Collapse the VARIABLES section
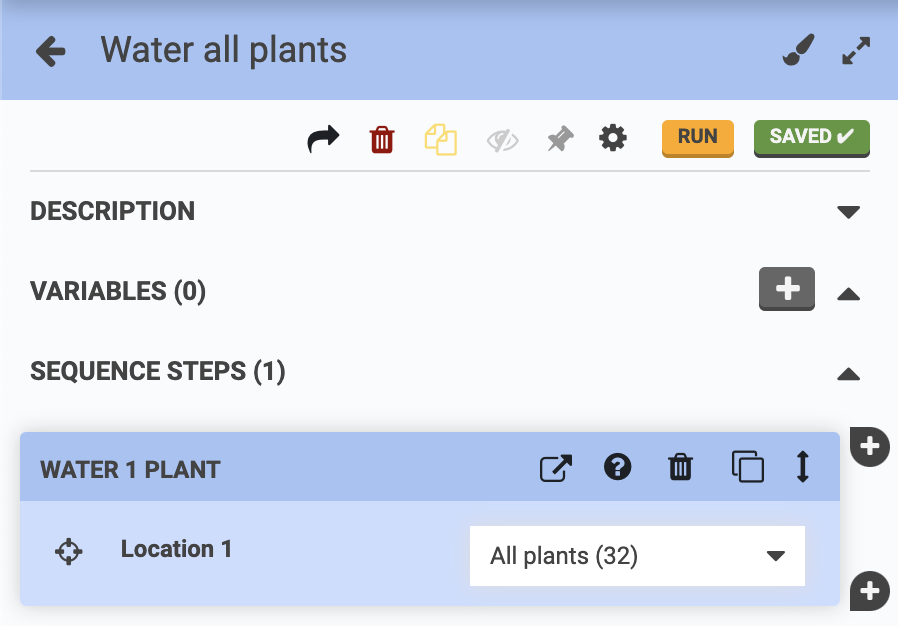898x626 pixels. [848, 293]
